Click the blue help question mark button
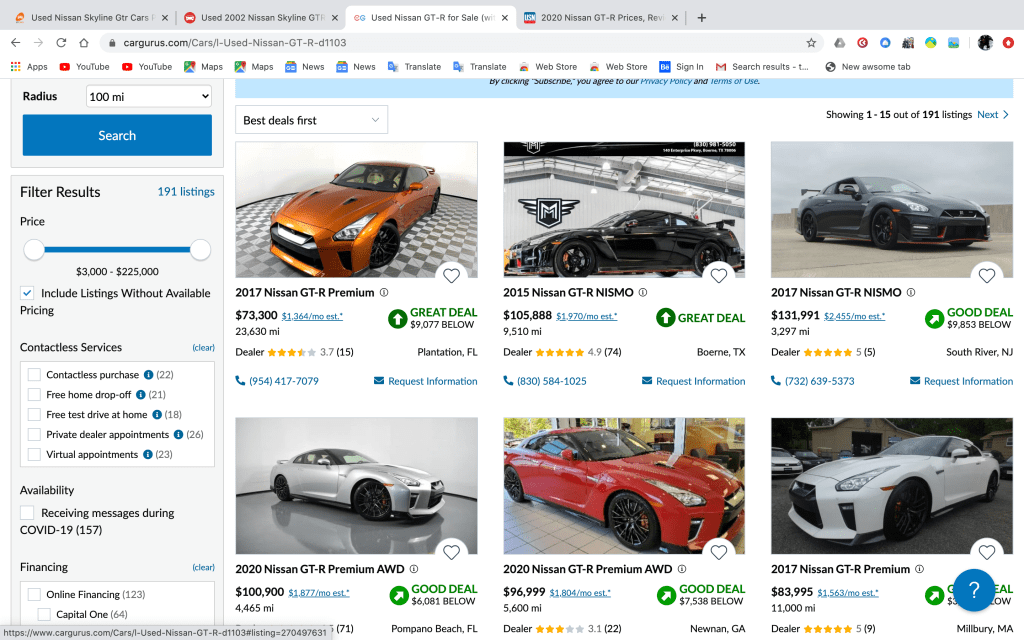This screenshot has width=1024, height=640. pyautogui.click(x=973, y=590)
